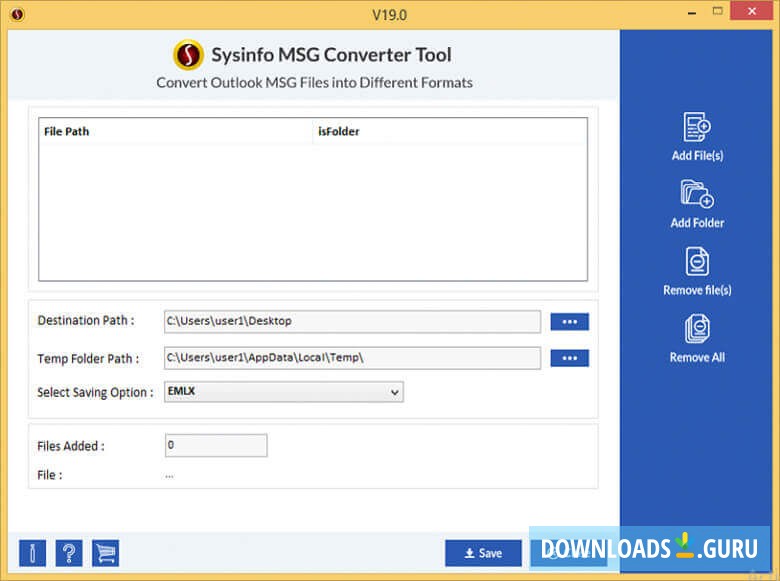780x581 pixels.
Task: Minimize the V19.0 window
Action: click(x=691, y=12)
